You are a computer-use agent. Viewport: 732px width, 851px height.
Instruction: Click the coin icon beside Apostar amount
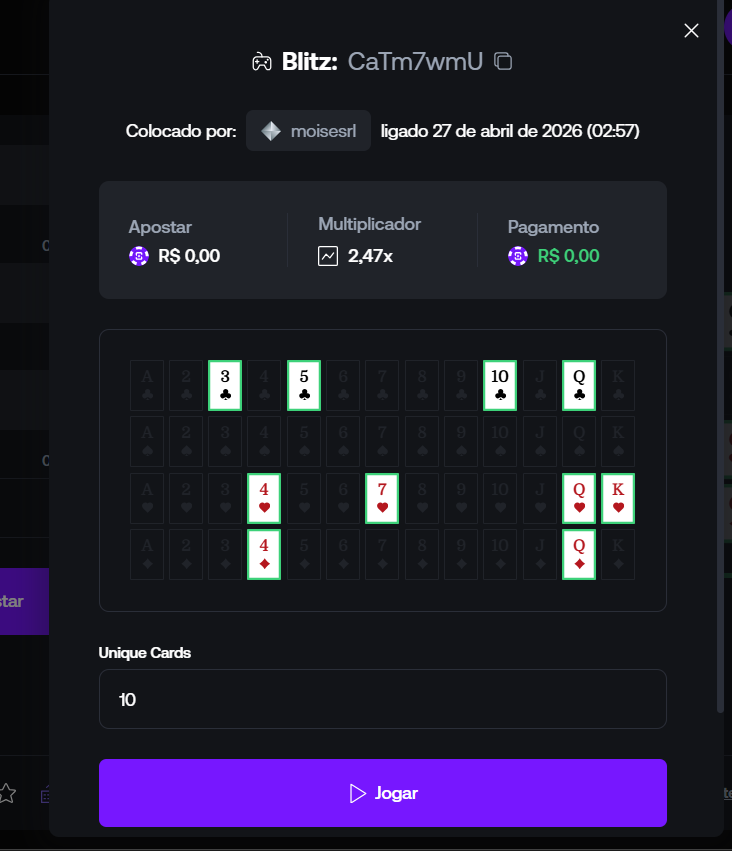139,256
